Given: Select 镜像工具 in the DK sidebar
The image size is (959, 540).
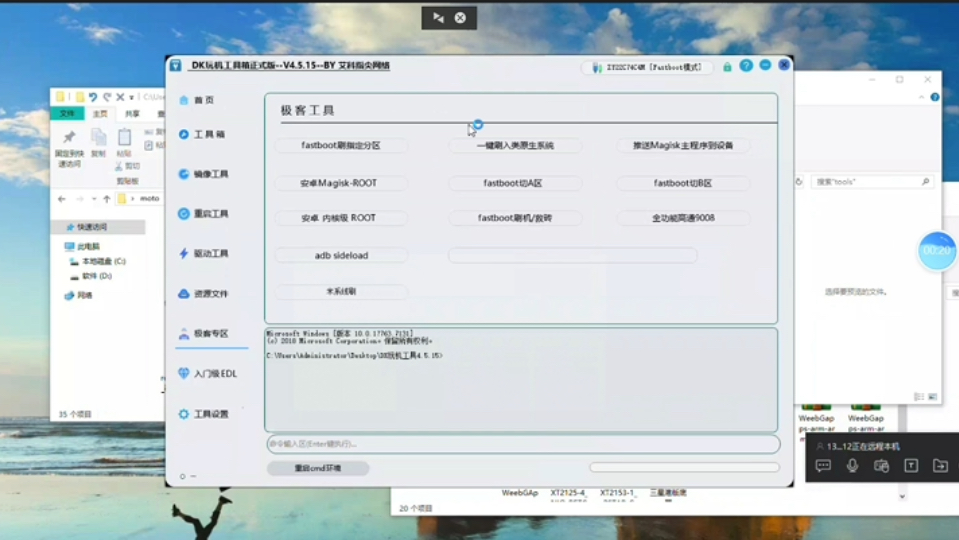Looking at the screenshot, I should (203, 174).
